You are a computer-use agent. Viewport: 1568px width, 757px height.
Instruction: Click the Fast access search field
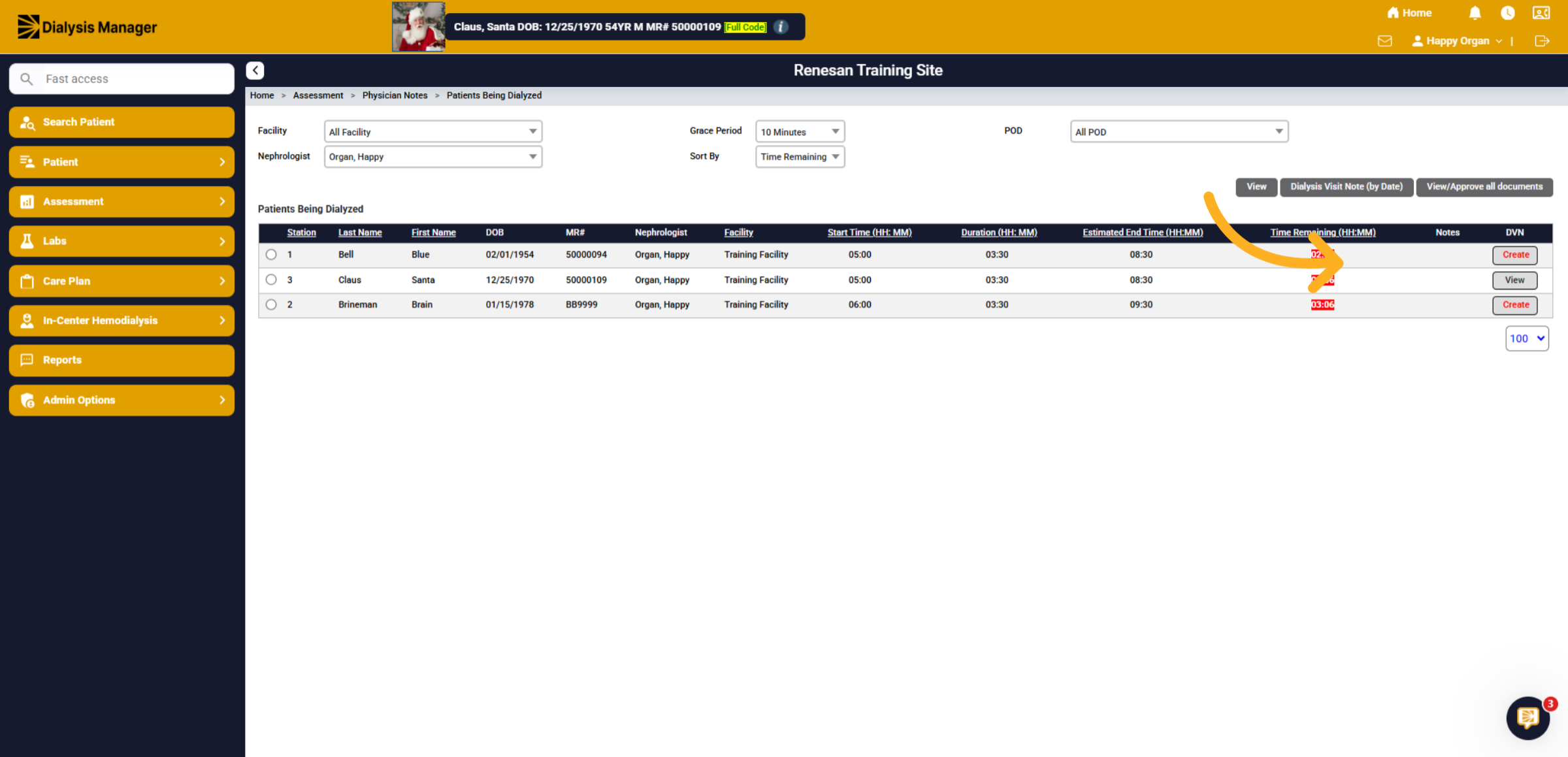[122, 79]
